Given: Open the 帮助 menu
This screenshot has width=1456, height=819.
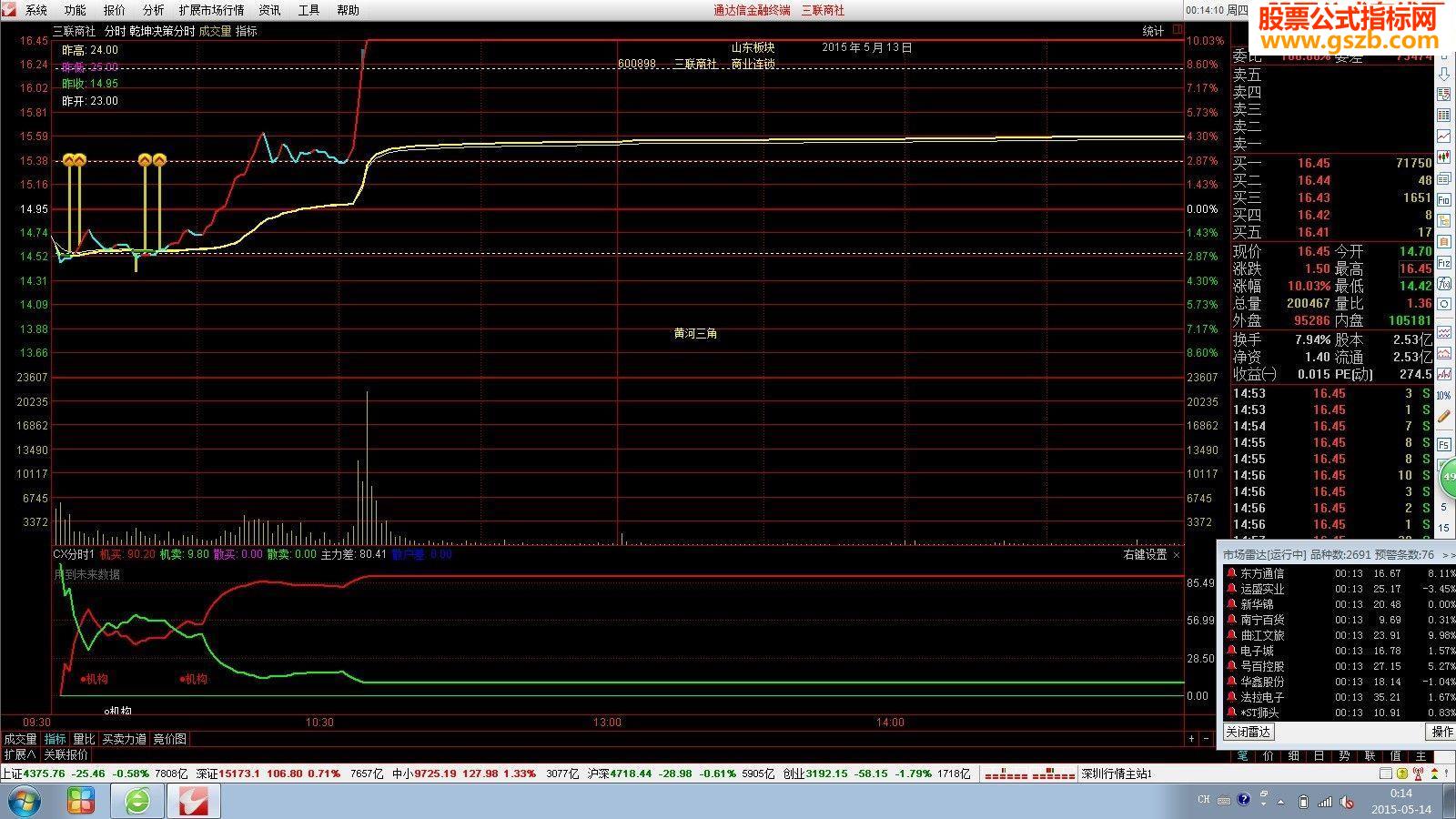Looking at the screenshot, I should coord(348,10).
